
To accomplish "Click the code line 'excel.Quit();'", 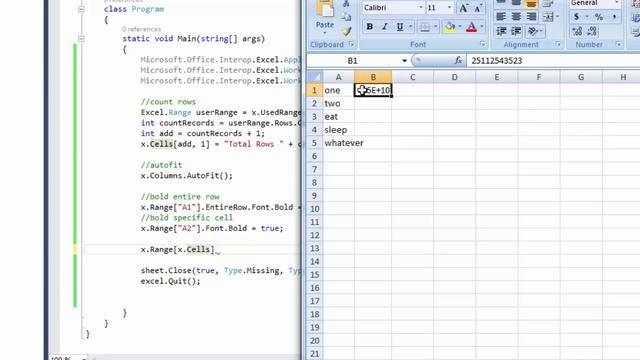I will (x=171, y=281).
